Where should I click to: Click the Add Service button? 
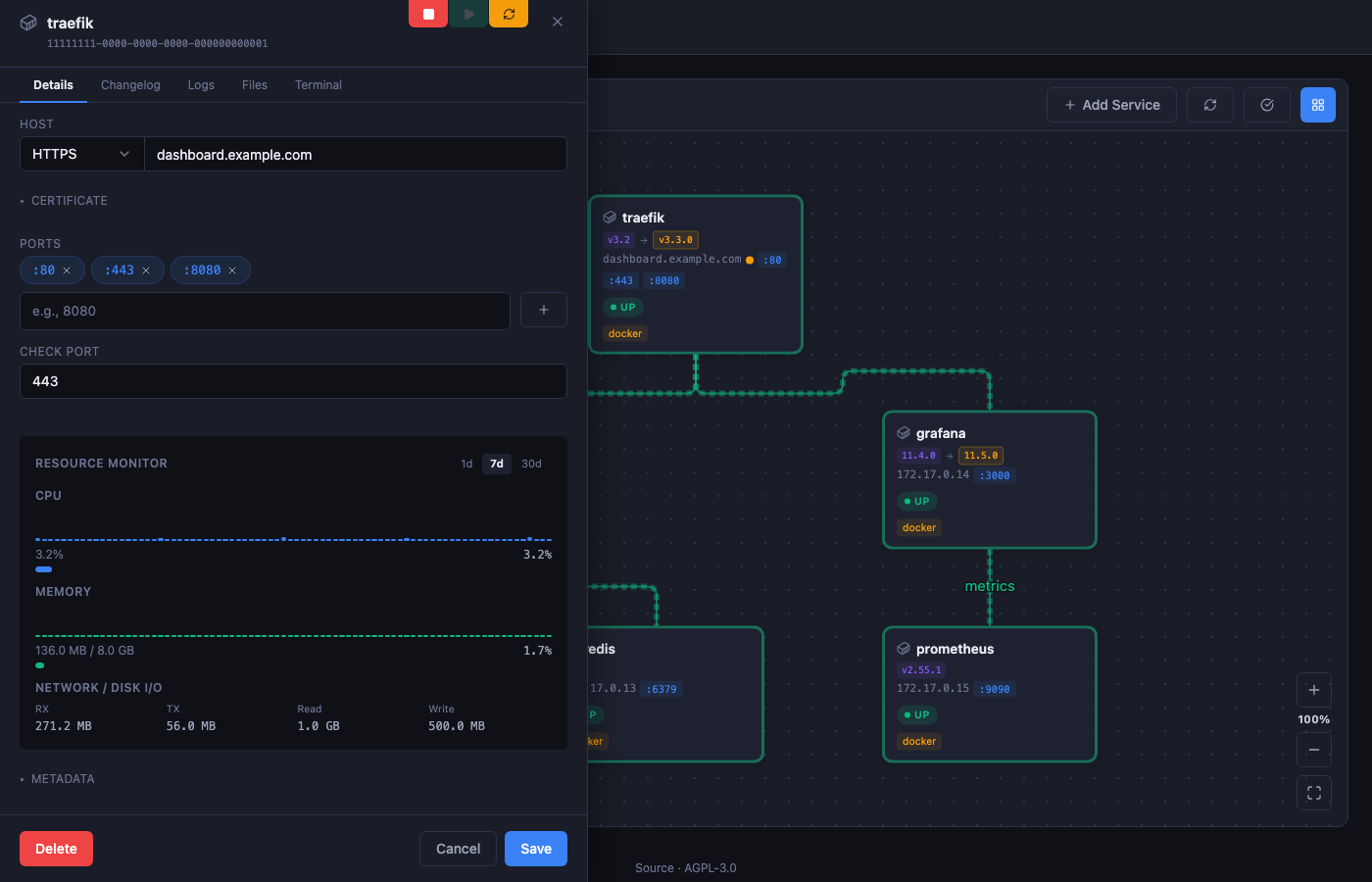tap(1111, 105)
